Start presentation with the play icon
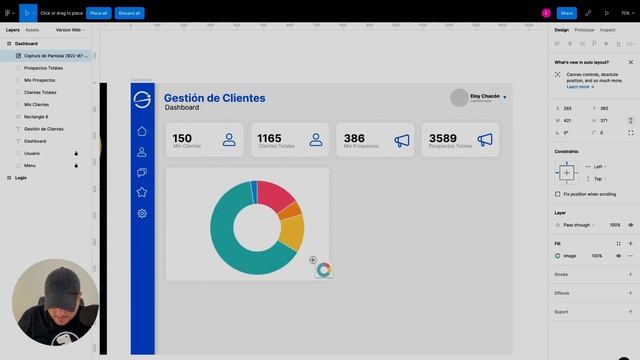640x360 pixels. pos(607,13)
